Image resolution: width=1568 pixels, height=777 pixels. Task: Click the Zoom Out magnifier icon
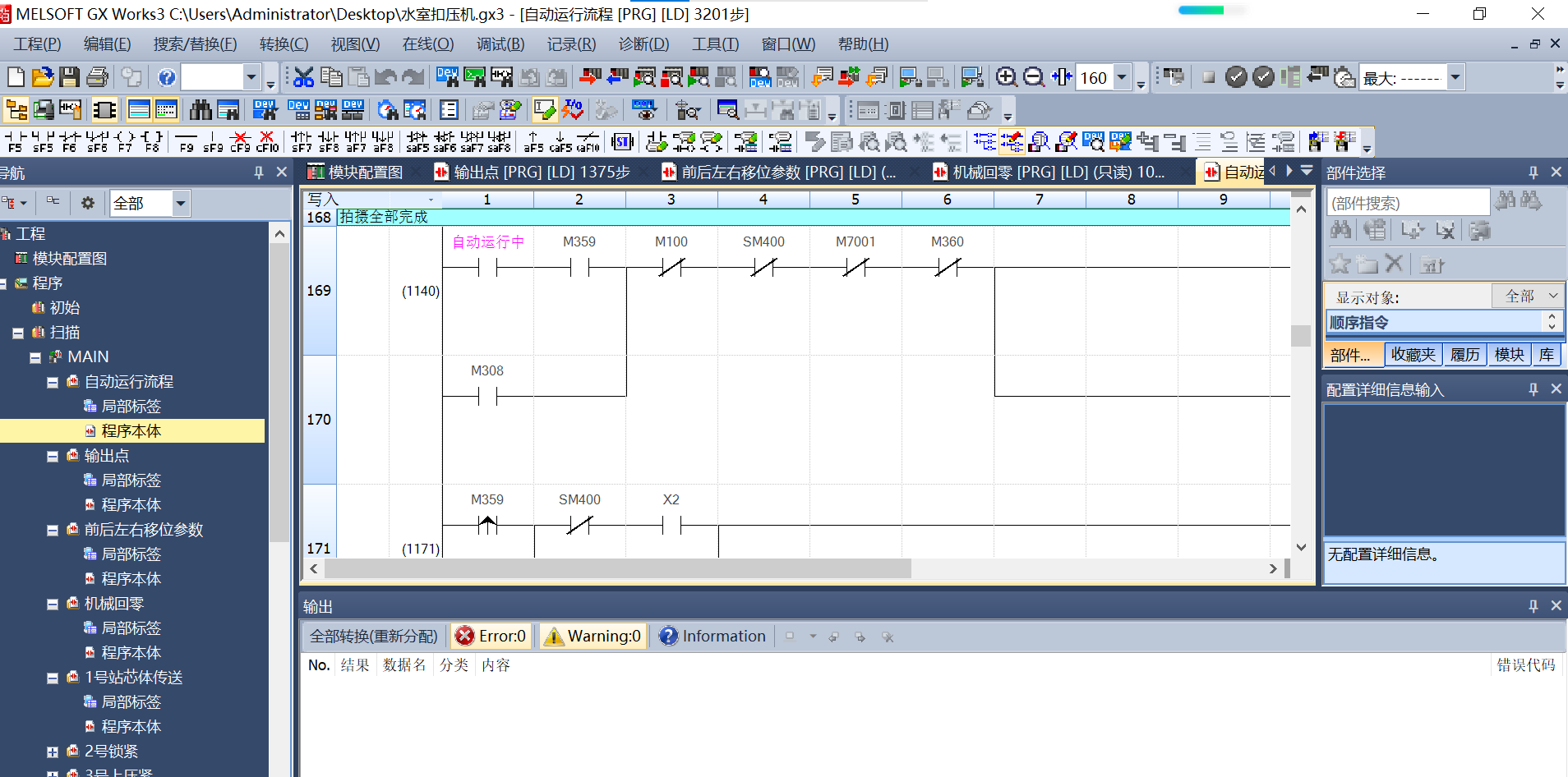click(x=1034, y=77)
